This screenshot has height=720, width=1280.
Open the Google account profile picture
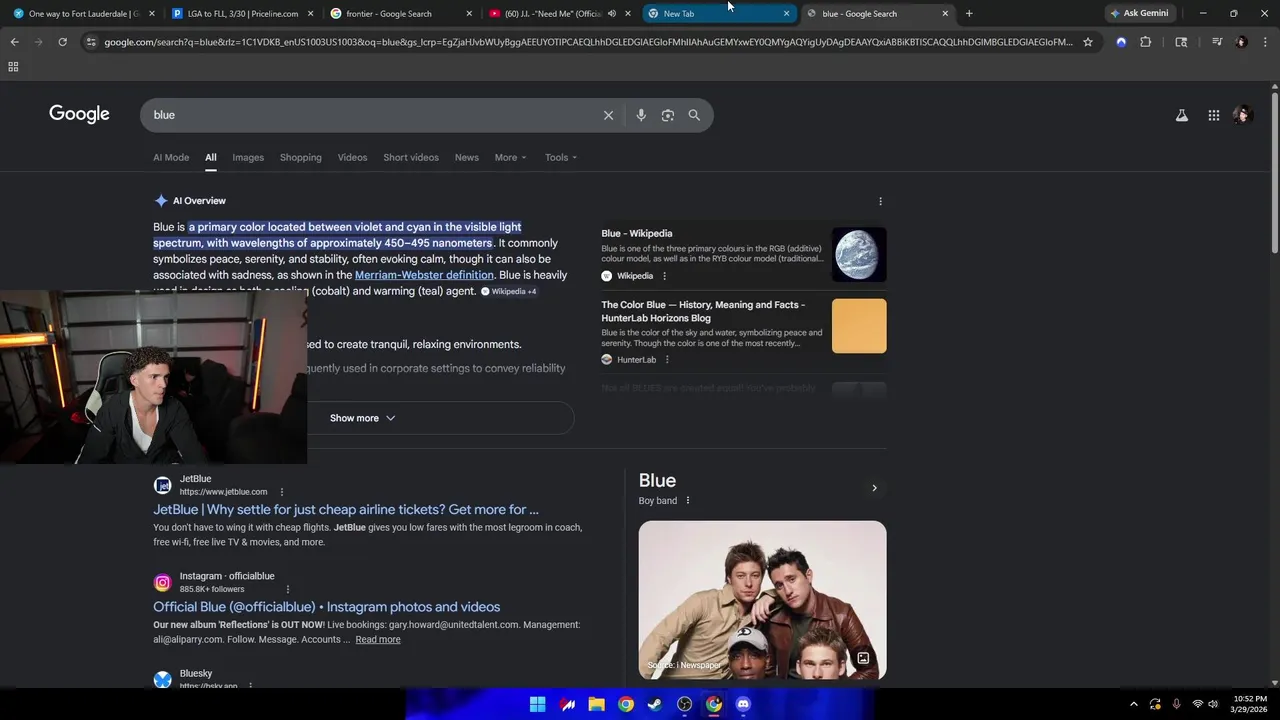coord(1243,115)
